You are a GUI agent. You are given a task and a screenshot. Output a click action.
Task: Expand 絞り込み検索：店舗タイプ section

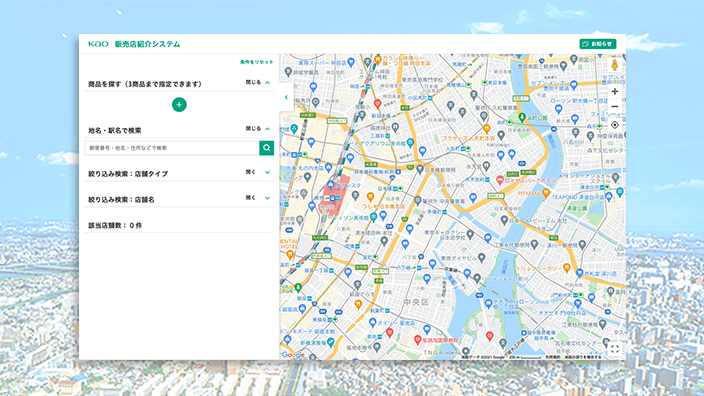tap(258, 172)
